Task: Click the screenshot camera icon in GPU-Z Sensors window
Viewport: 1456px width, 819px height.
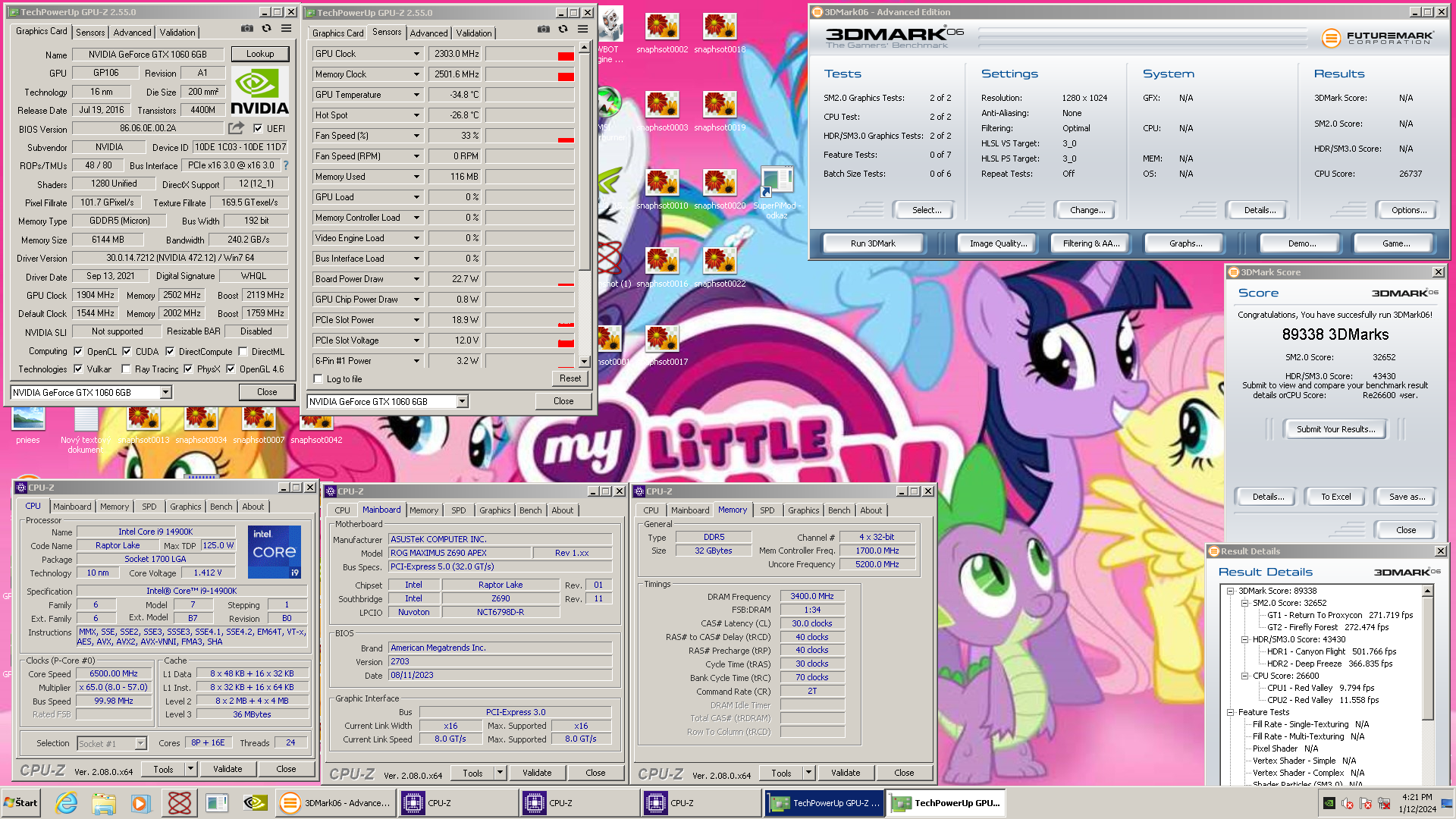Action: [x=544, y=30]
